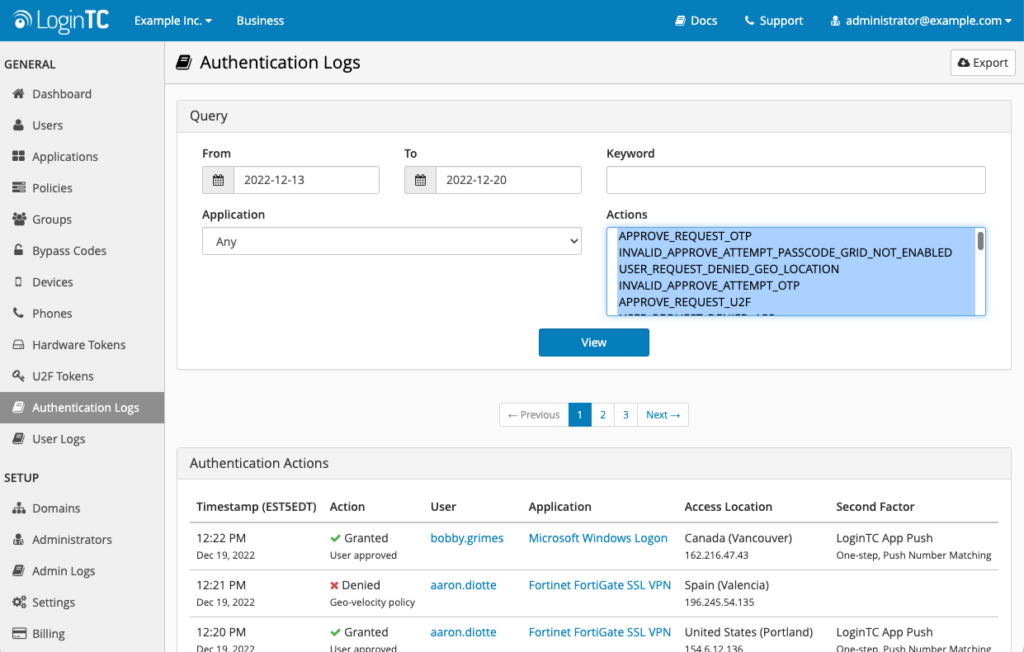
Task: Click the Docs book icon in header
Action: click(x=680, y=20)
